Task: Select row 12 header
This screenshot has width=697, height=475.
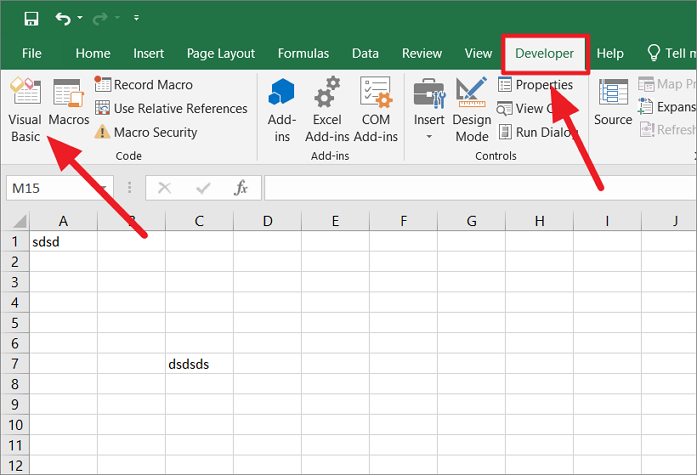Action: [x=15, y=465]
